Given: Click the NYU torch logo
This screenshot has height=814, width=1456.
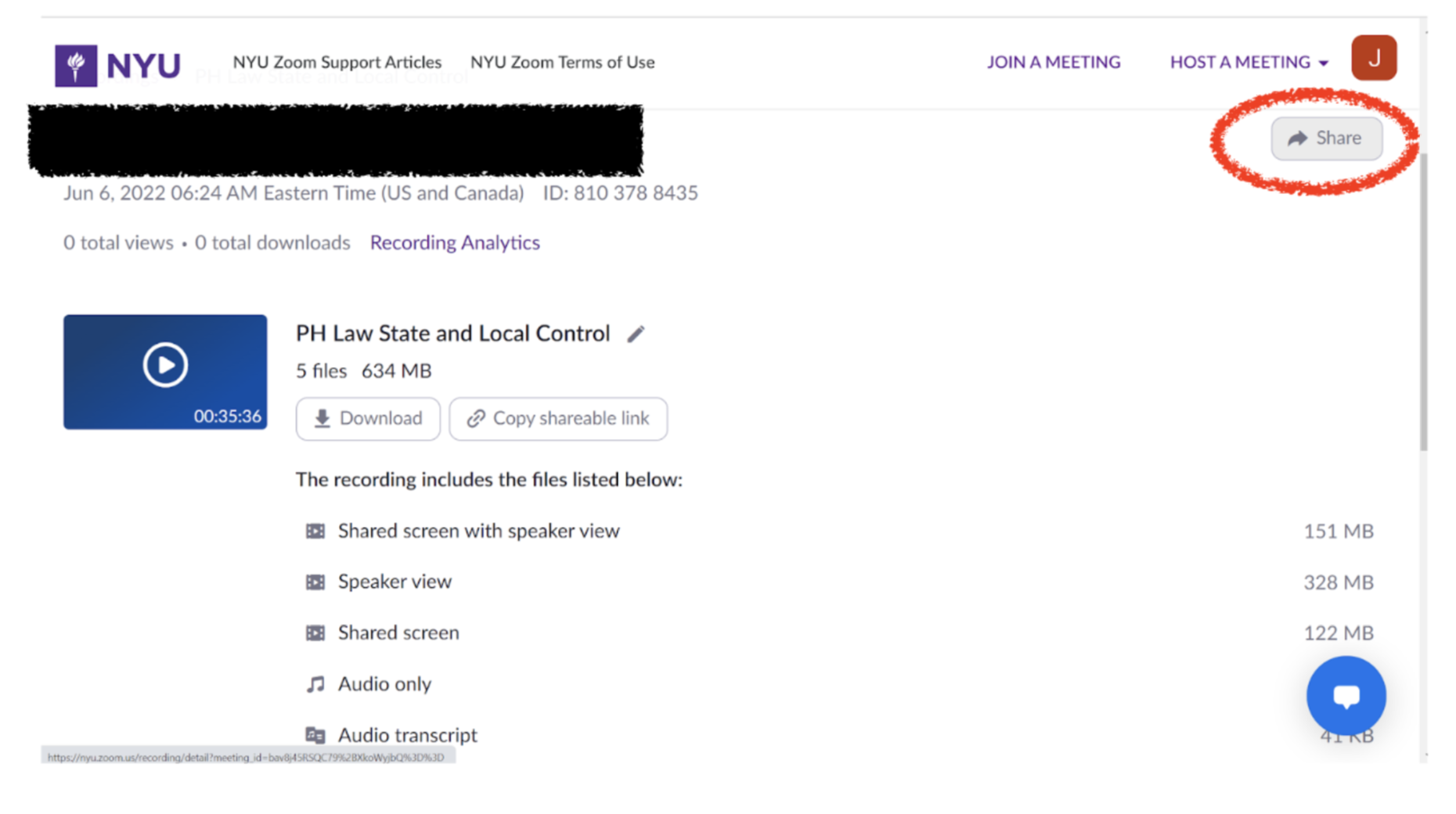Looking at the screenshot, I should tap(76, 66).
